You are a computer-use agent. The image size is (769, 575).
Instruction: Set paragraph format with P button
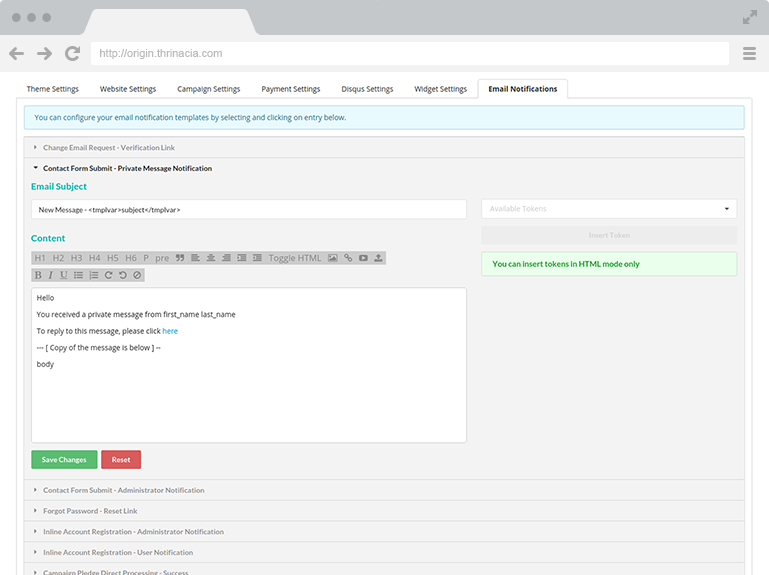[146, 258]
